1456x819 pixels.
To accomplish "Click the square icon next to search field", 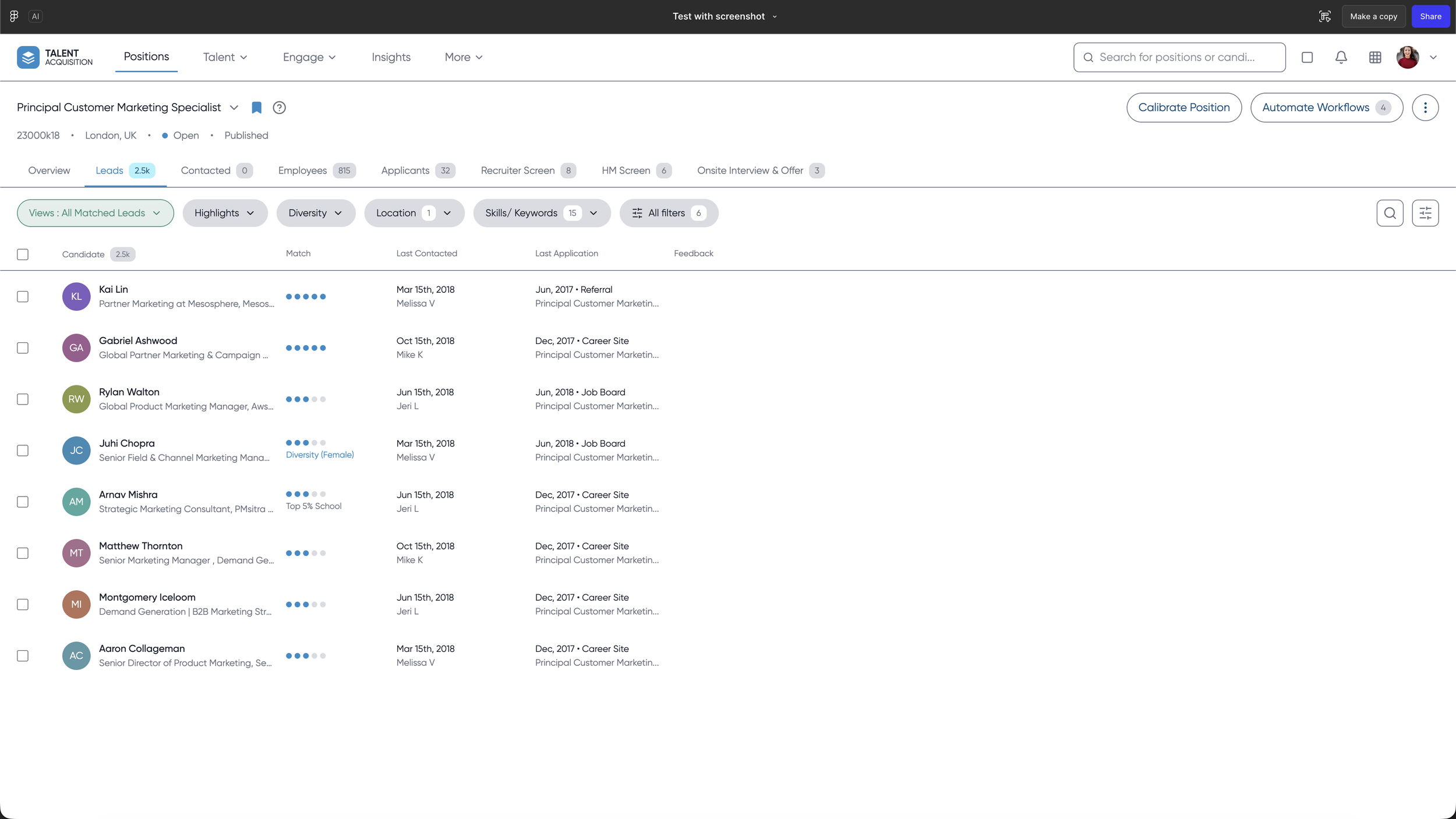I will (x=1307, y=57).
